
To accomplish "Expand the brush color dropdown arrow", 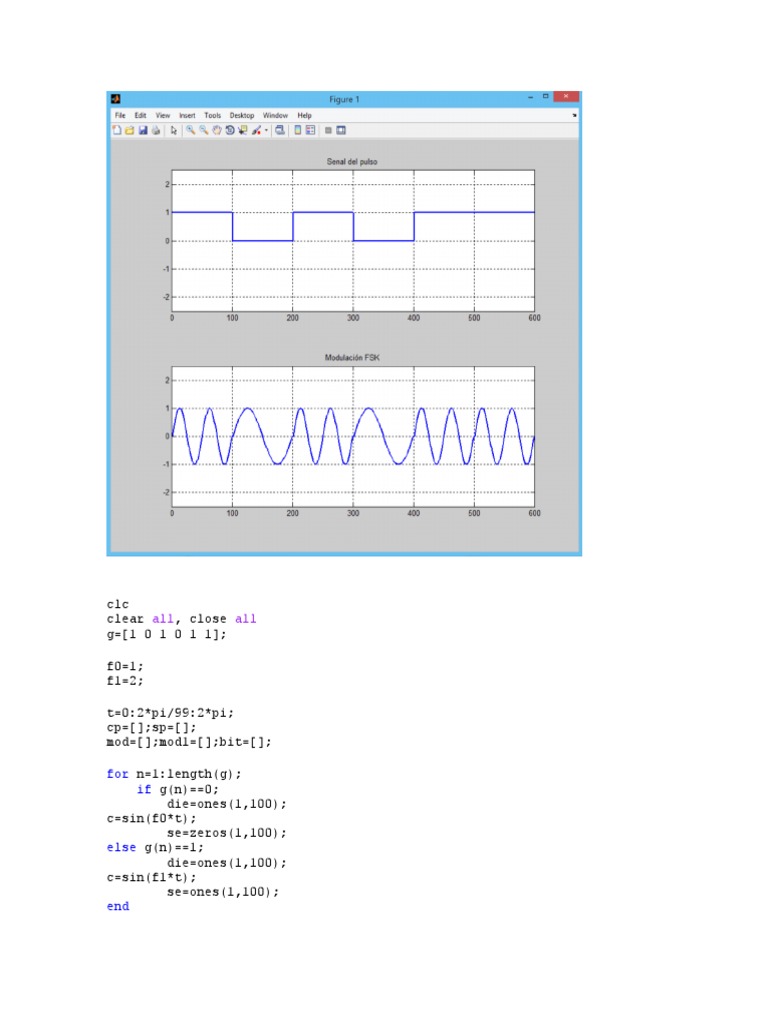I will [x=266, y=130].
